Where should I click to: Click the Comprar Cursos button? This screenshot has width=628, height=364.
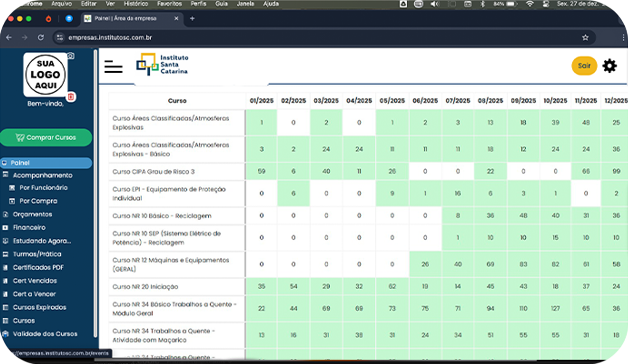pyautogui.click(x=46, y=137)
